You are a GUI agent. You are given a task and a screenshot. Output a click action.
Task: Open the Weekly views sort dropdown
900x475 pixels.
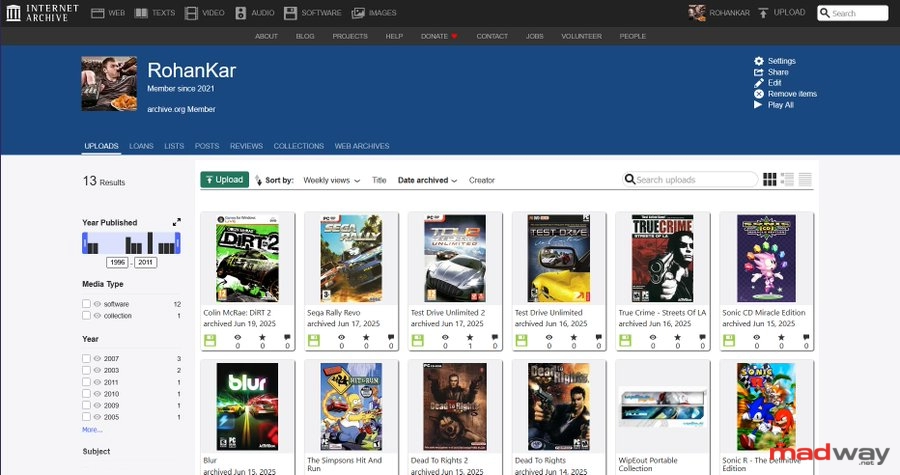(332, 180)
